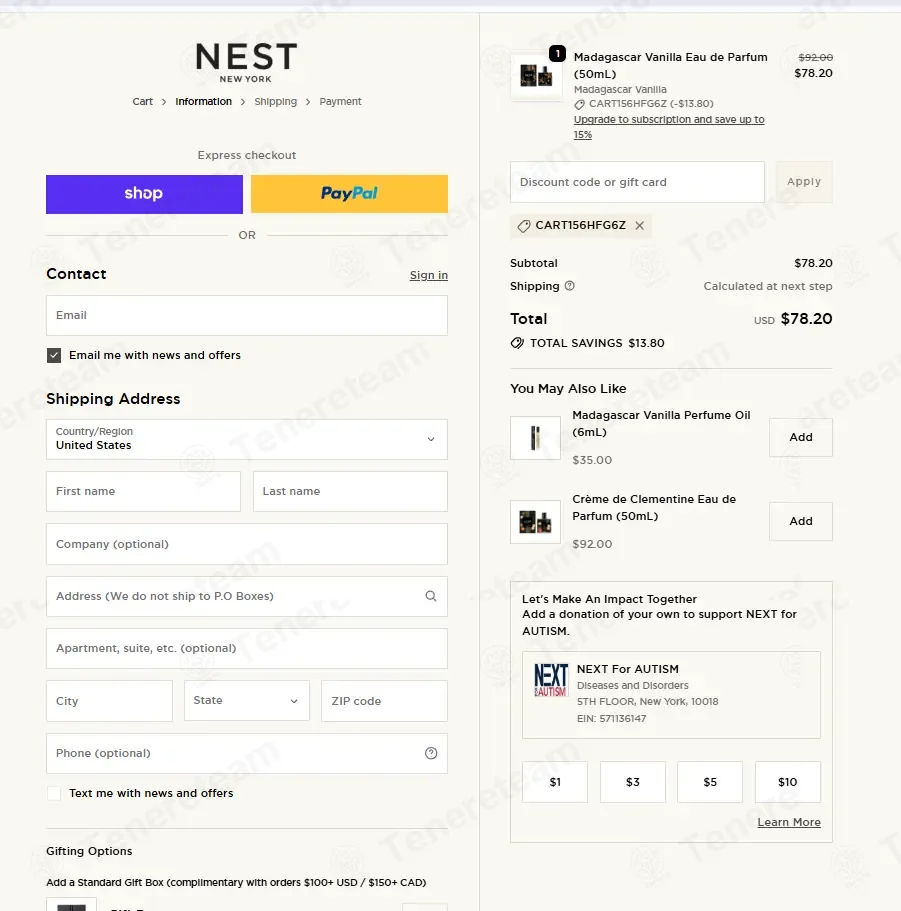Uncheck Email me with news and offers
The image size is (901, 911).
point(54,355)
